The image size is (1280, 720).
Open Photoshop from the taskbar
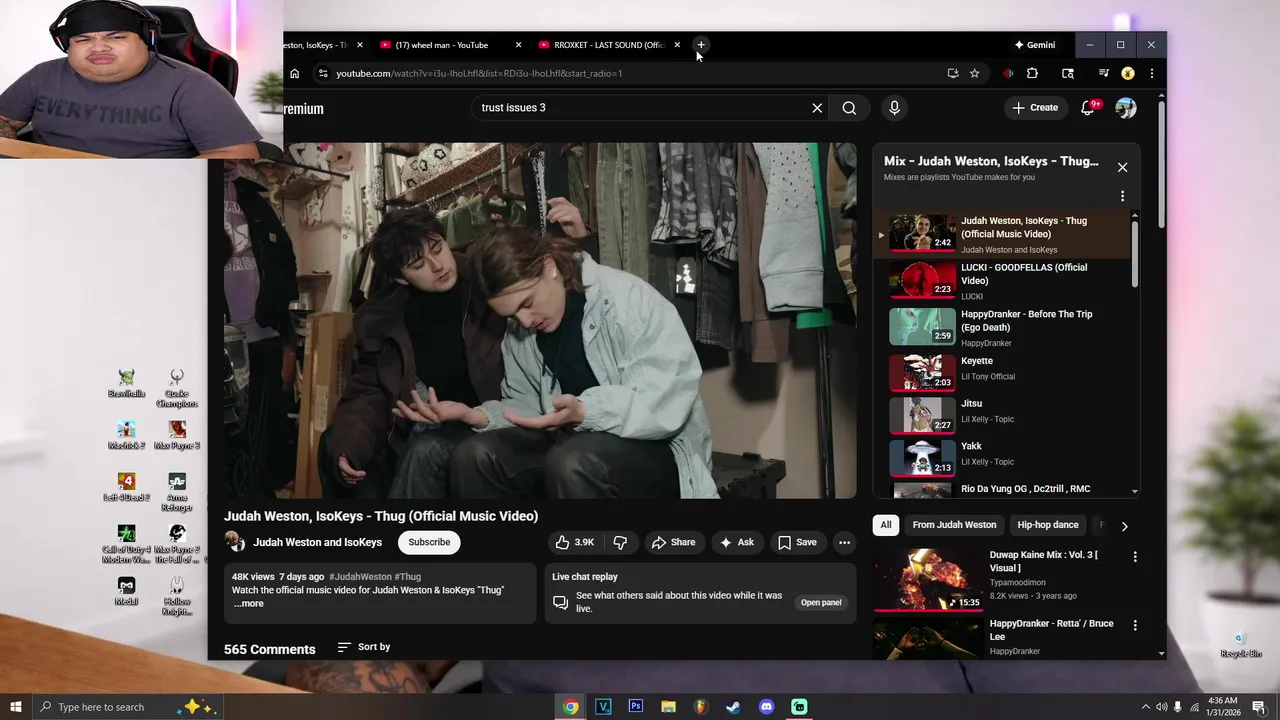pos(636,707)
